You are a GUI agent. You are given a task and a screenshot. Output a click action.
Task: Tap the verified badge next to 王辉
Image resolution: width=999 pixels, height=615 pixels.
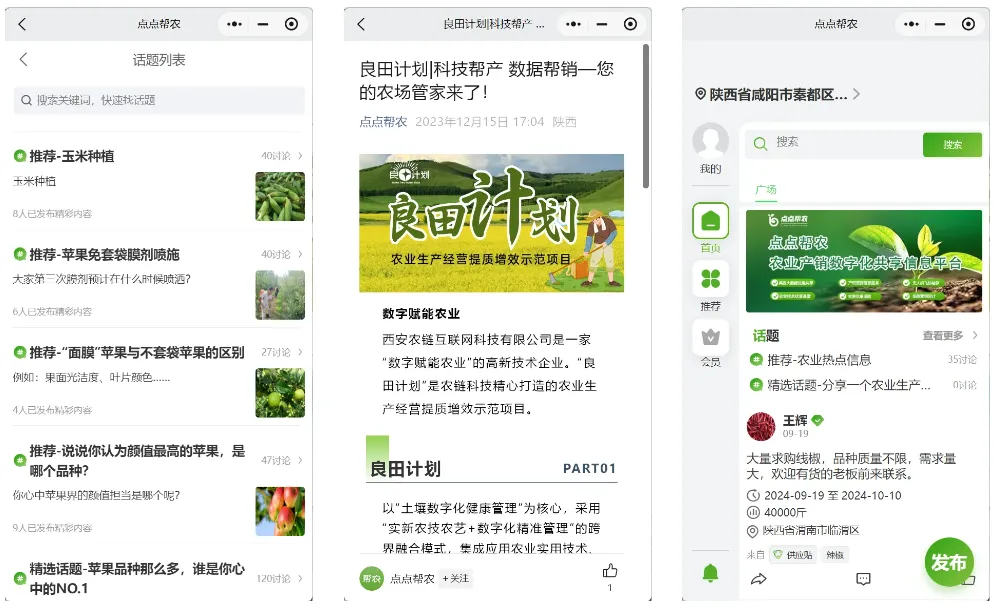tap(818, 420)
